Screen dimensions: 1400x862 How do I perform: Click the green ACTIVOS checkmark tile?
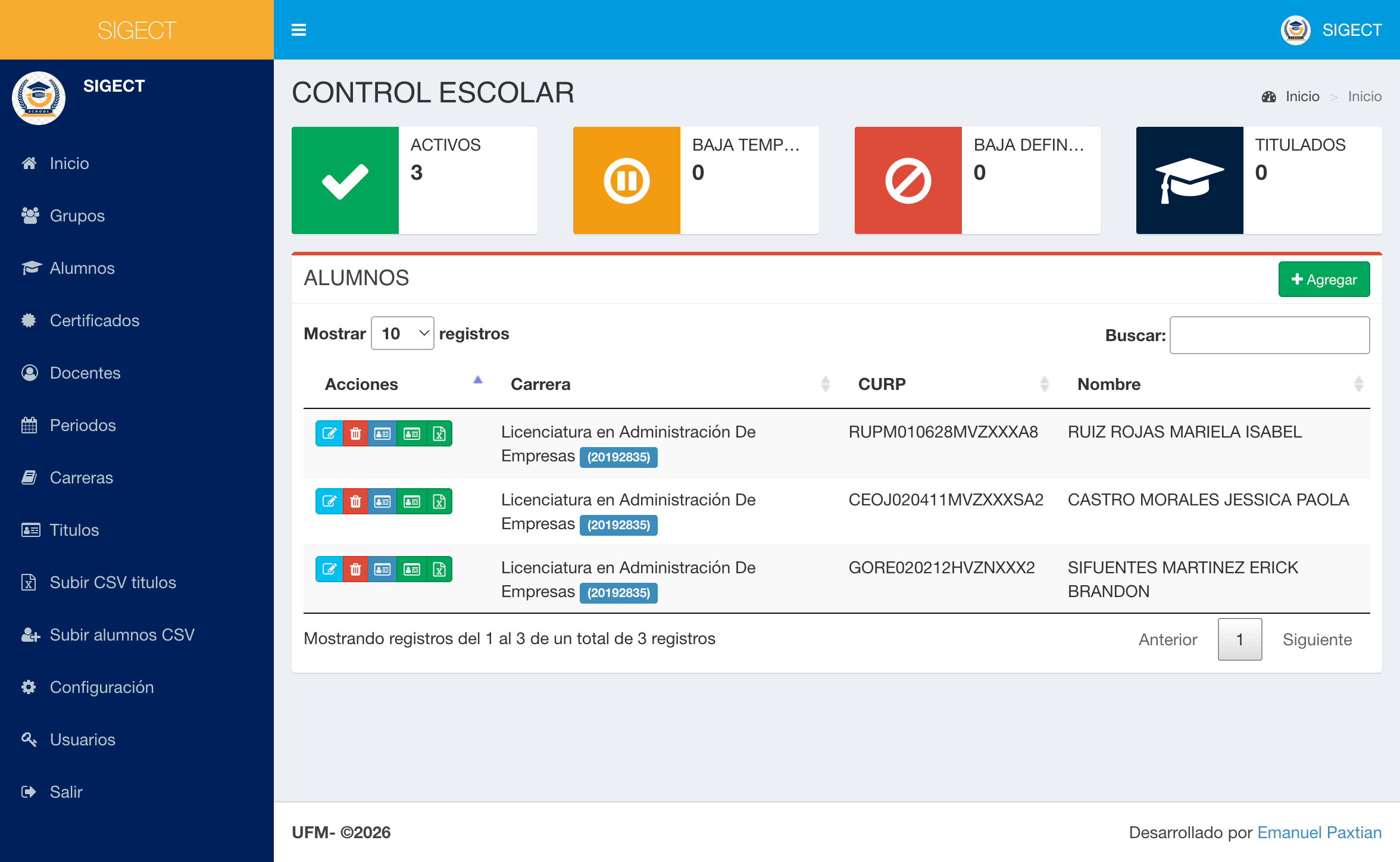[345, 180]
